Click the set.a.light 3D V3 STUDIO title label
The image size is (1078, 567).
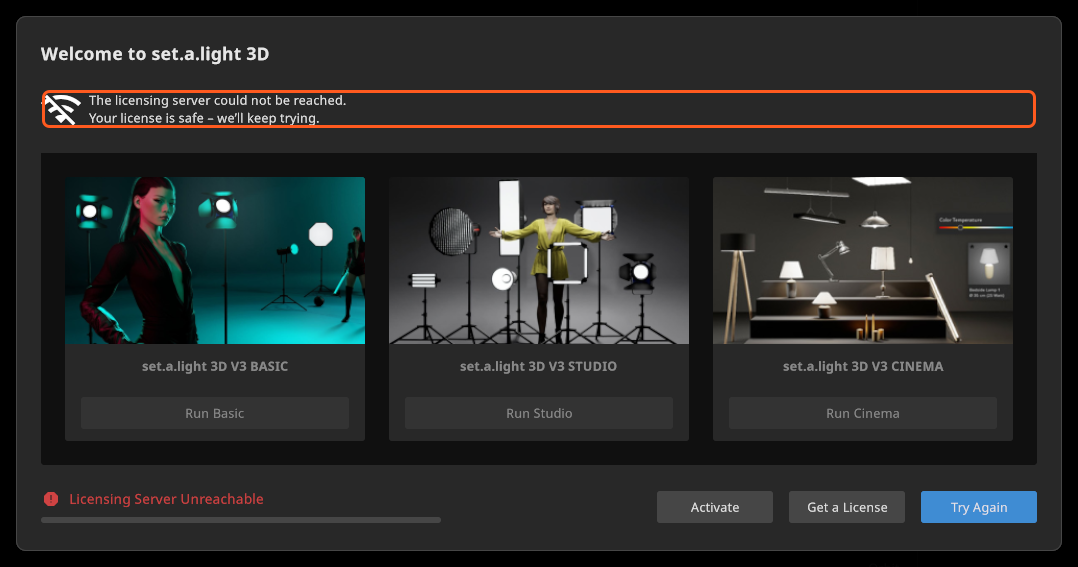click(x=538, y=366)
